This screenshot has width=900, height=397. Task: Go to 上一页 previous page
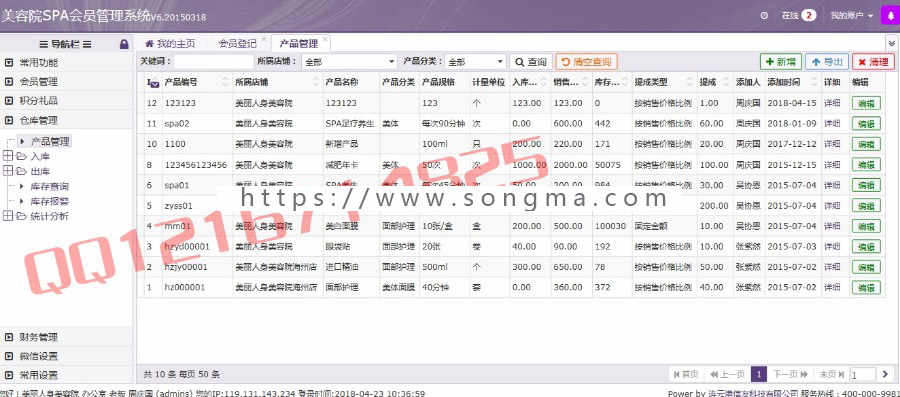coord(727,375)
